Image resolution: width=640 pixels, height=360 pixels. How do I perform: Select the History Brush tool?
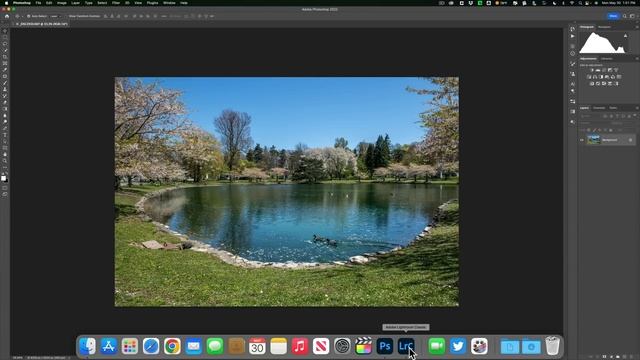tap(5, 96)
